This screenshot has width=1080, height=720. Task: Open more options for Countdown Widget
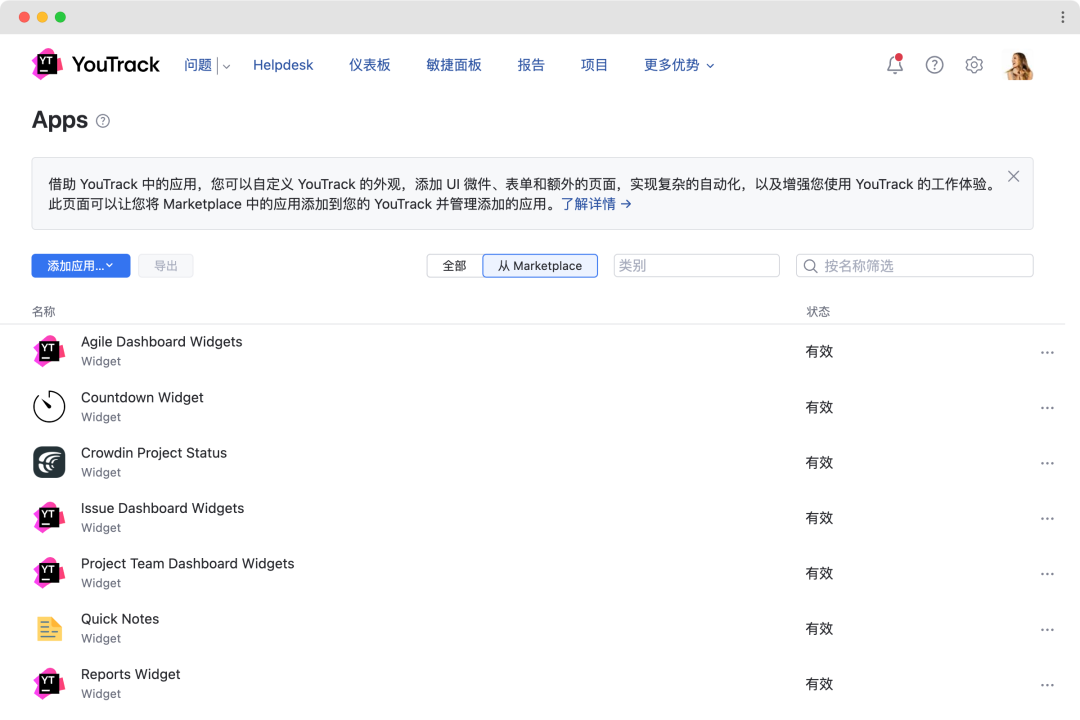(1047, 408)
